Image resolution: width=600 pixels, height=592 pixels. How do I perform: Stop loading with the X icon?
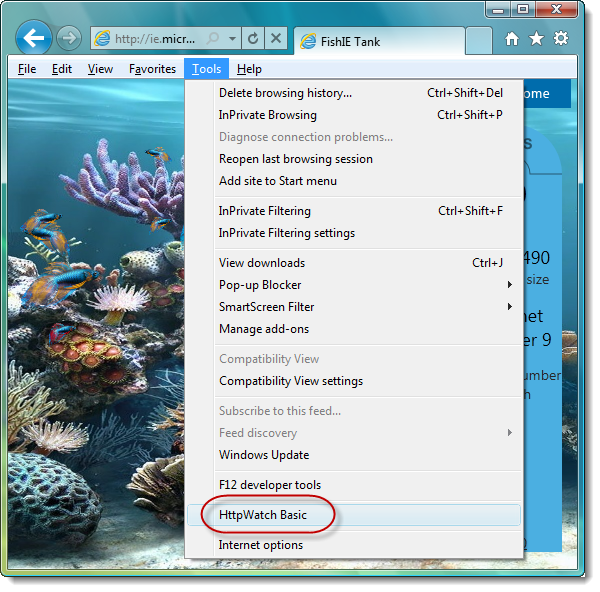(x=276, y=38)
